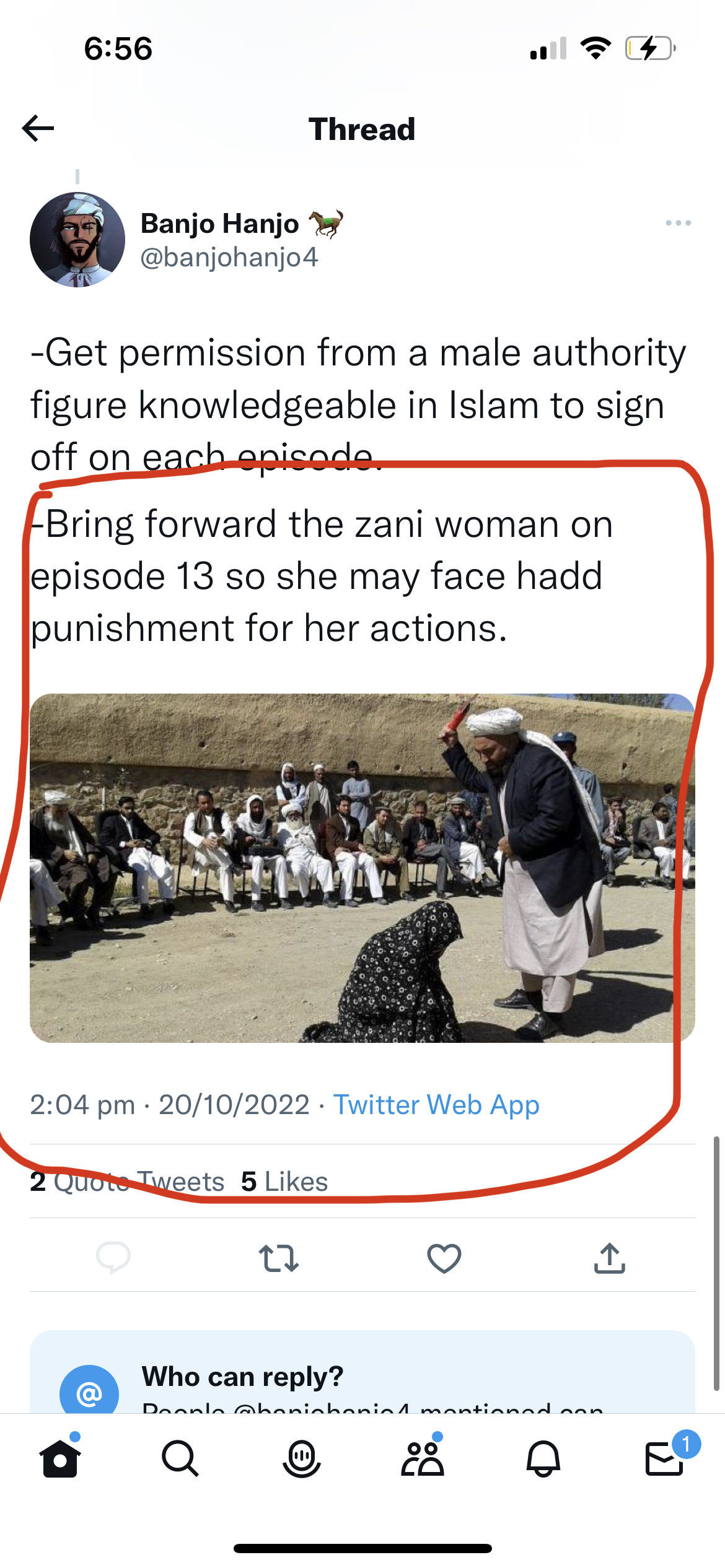Open the Search tab
This screenshot has height=1568, width=725.
click(x=180, y=1458)
